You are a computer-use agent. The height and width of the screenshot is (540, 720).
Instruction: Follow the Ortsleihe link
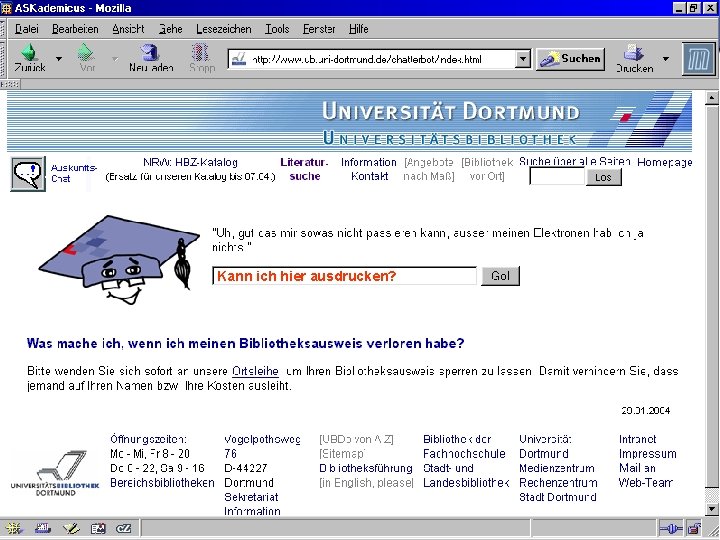[x=255, y=371]
